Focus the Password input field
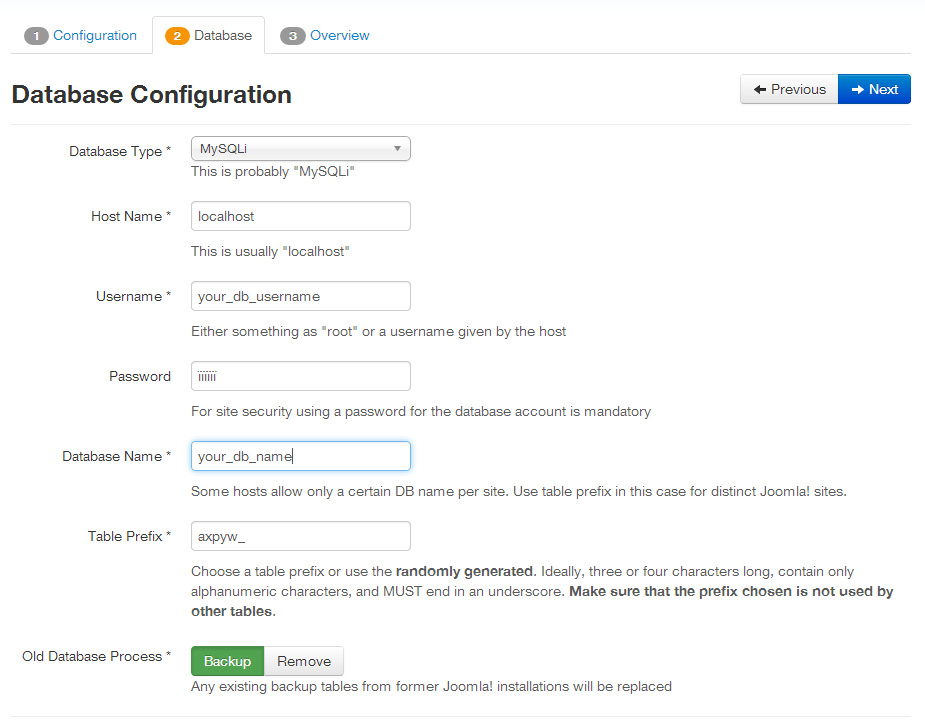The image size is (925, 727). coord(301,376)
